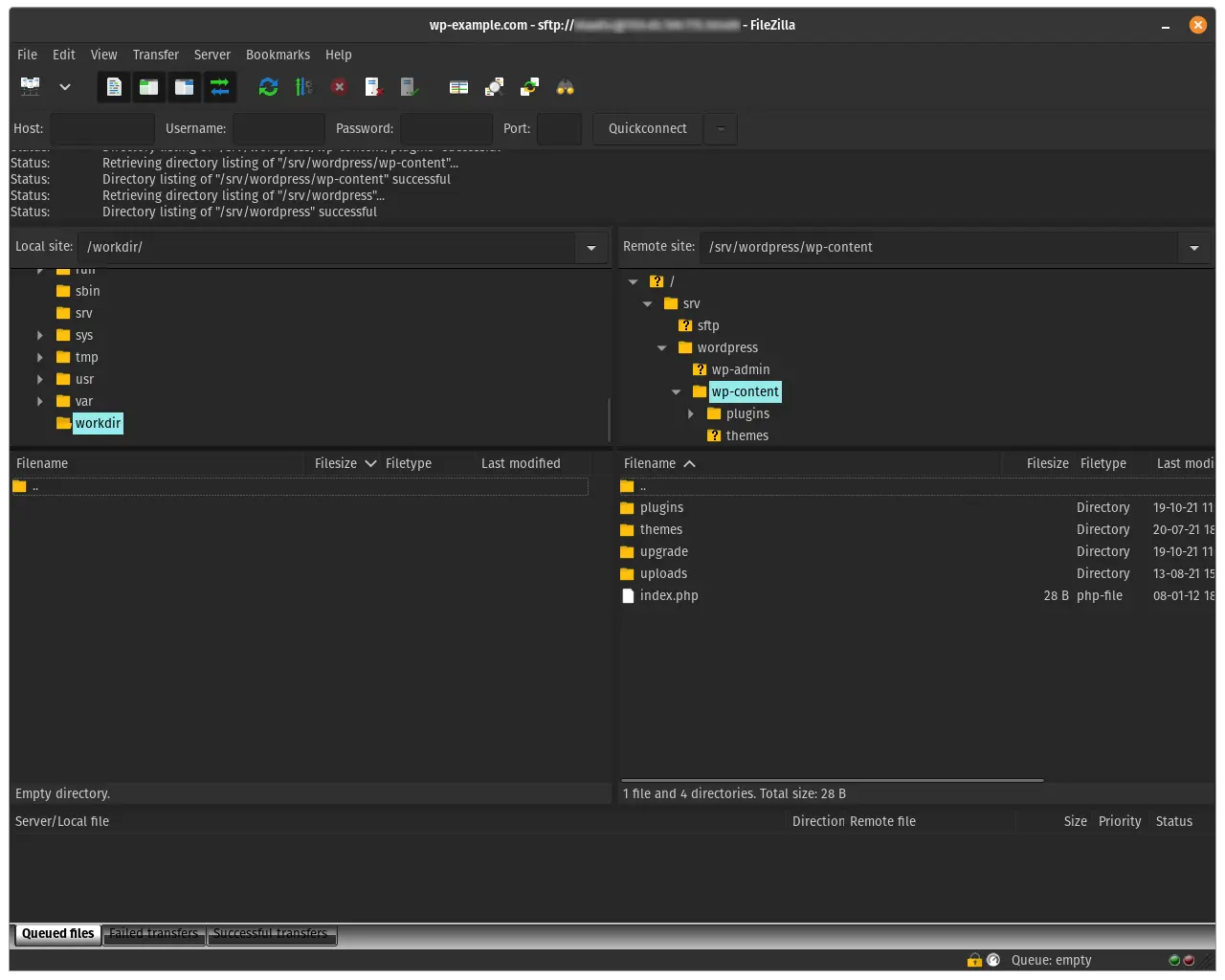Open parent directory in local file list
Viewport: 1225px width, 980px height.
pos(299,486)
